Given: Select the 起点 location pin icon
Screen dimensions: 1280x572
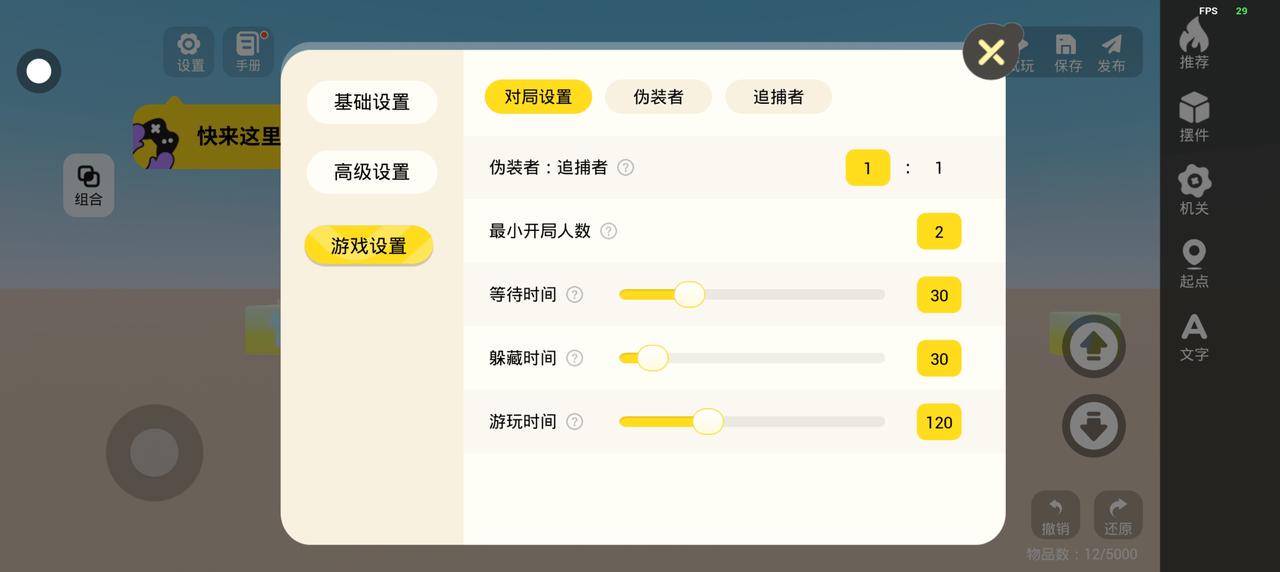Looking at the screenshot, I should click(x=1194, y=262).
